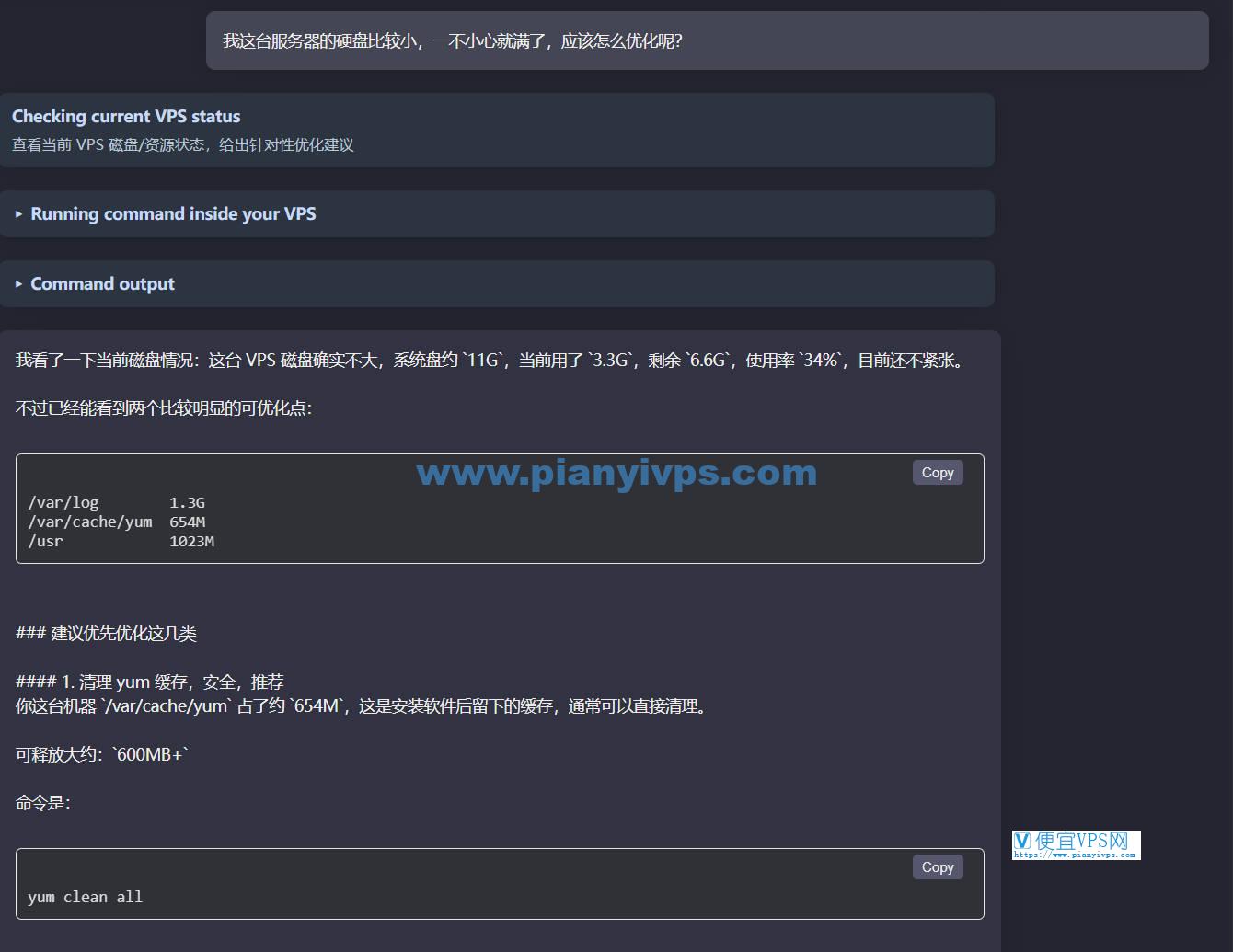Viewport: 1233px width, 952px height.
Task: Click the line 不过已经能看到两个比较明显的可优化点
Action: 164,407
